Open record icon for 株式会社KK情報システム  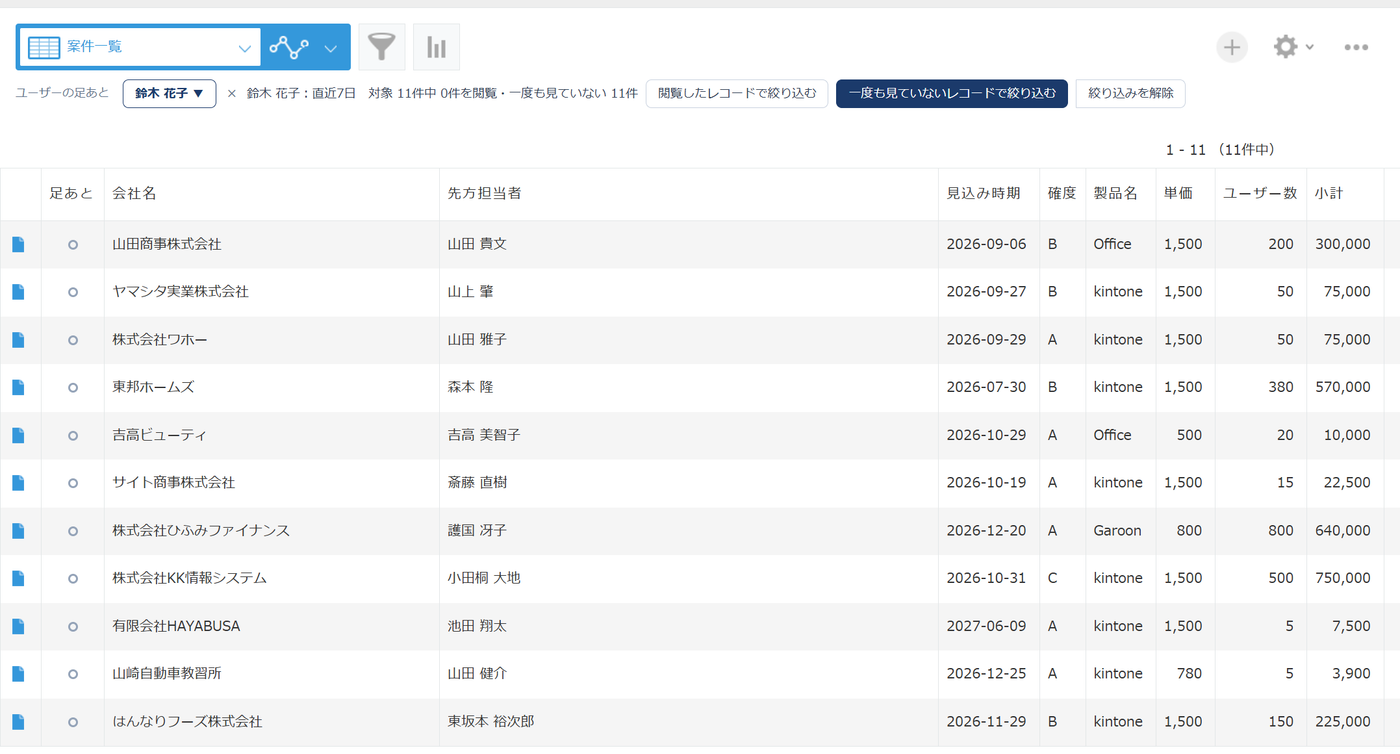pos(18,578)
